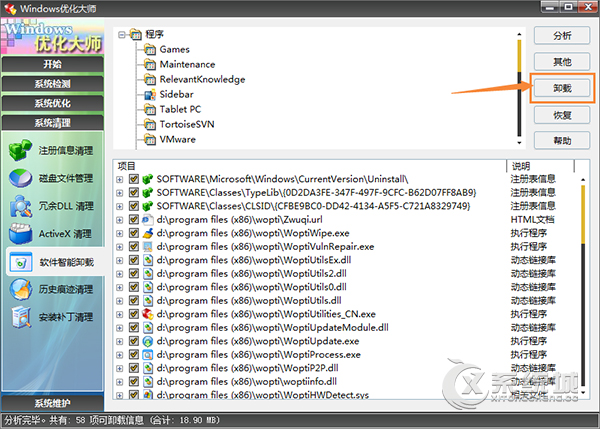Open the 注册信息清理 registry cleaner icon
Viewport: 600px width, 429px height.
(x=20, y=150)
